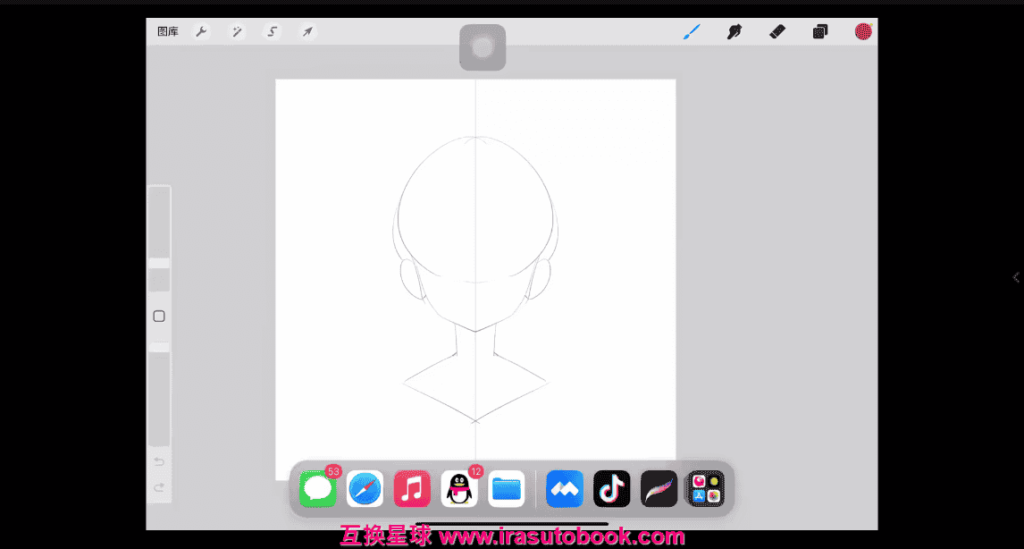The width and height of the screenshot is (1024, 549).
Task: Activate the Transform arrow tool
Action: pyautogui.click(x=308, y=32)
